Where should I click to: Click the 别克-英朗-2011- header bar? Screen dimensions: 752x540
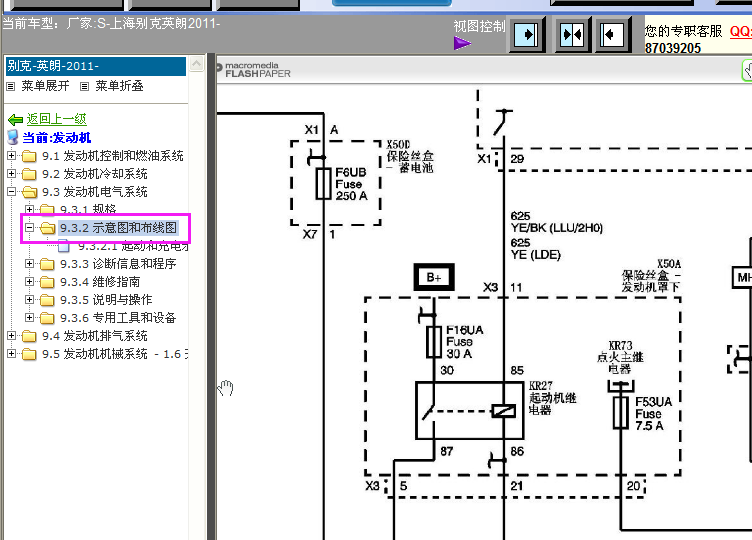(95, 66)
